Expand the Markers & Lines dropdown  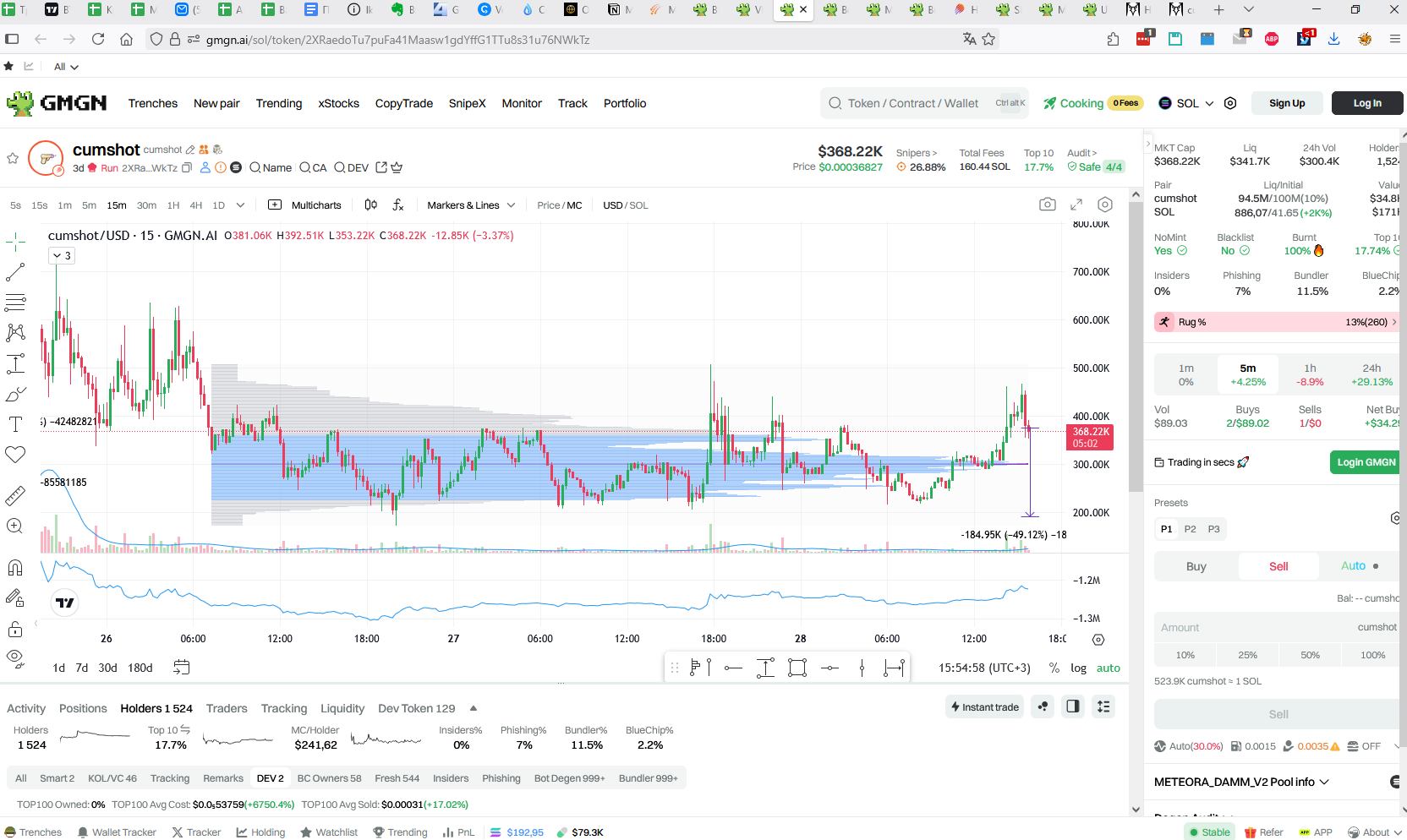pos(471,205)
